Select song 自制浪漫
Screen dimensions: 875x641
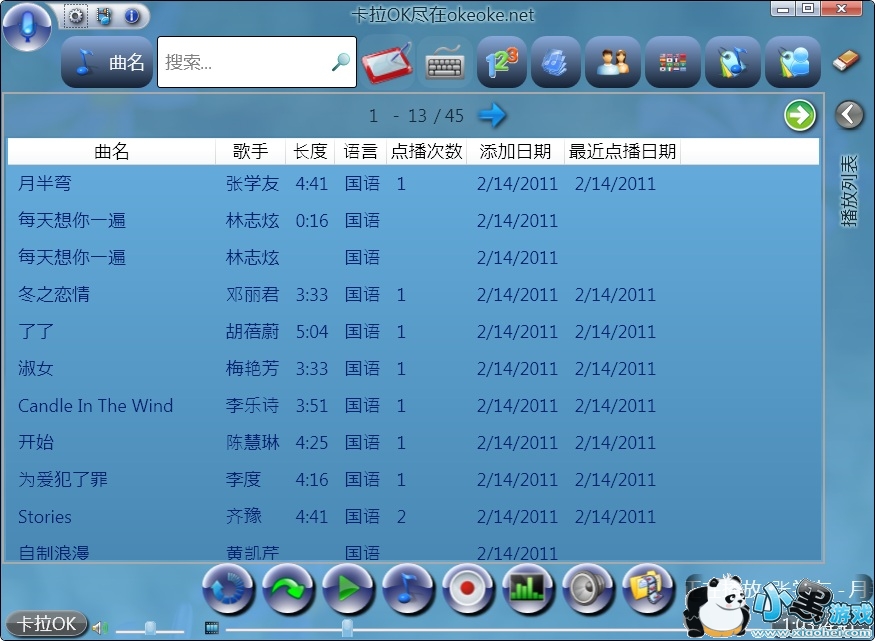(x=54, y=552)
